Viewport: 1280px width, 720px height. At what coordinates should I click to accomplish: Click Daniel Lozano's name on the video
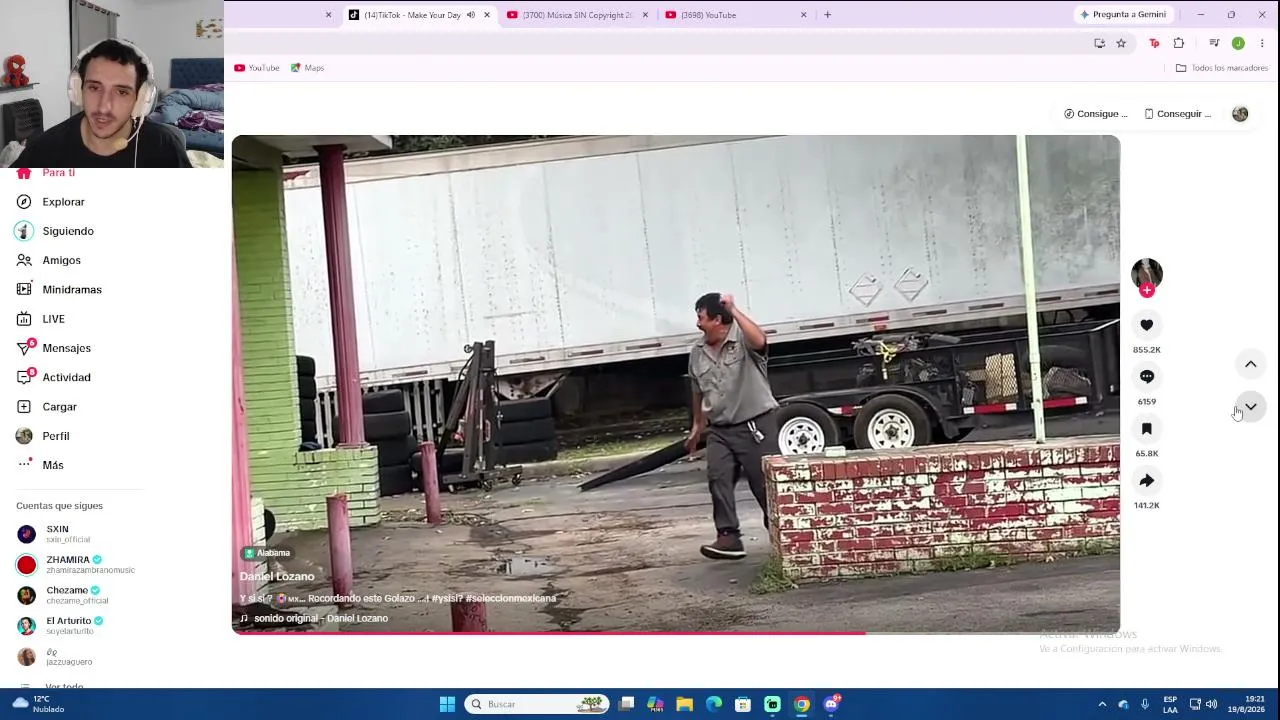click(277, 577)
